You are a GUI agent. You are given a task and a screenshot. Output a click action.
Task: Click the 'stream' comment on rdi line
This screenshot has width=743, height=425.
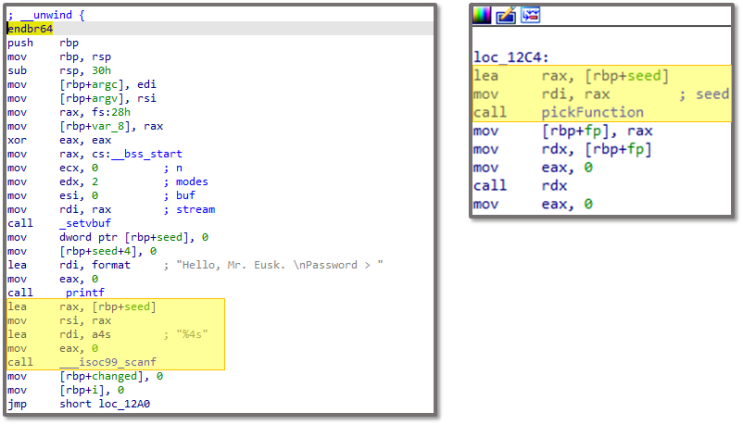click(x=195, y=209)
